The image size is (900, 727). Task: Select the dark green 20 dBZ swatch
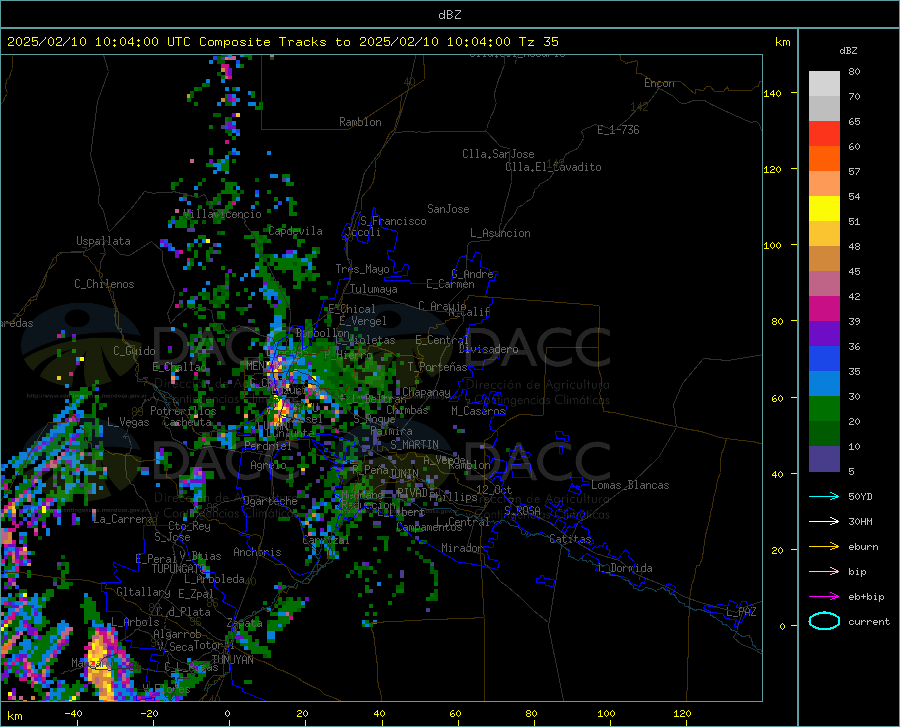(x=824, y=434)
